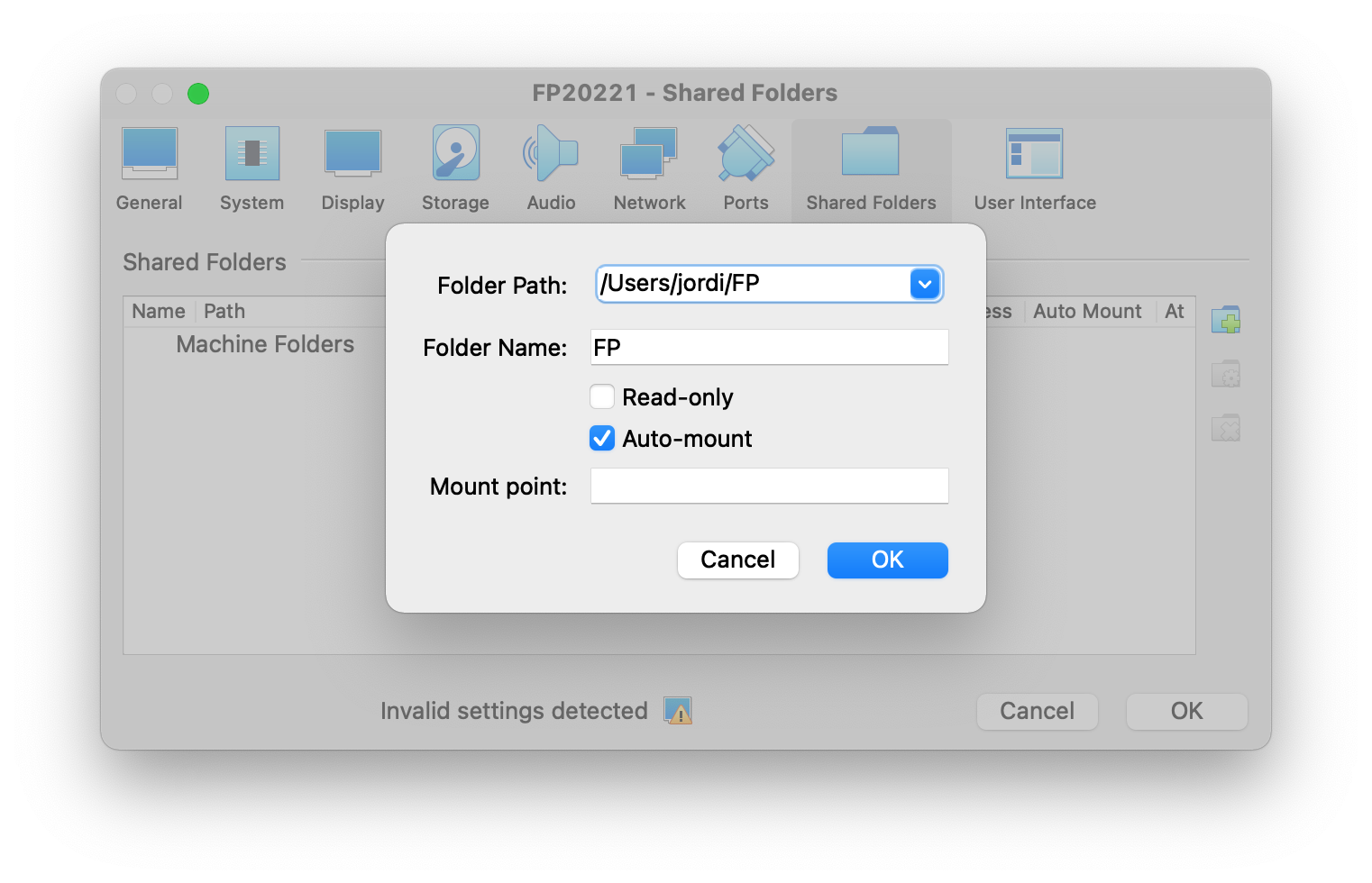1372x883 pixels.
Task: Open the Ports settings icon
Action: point(745,155)
